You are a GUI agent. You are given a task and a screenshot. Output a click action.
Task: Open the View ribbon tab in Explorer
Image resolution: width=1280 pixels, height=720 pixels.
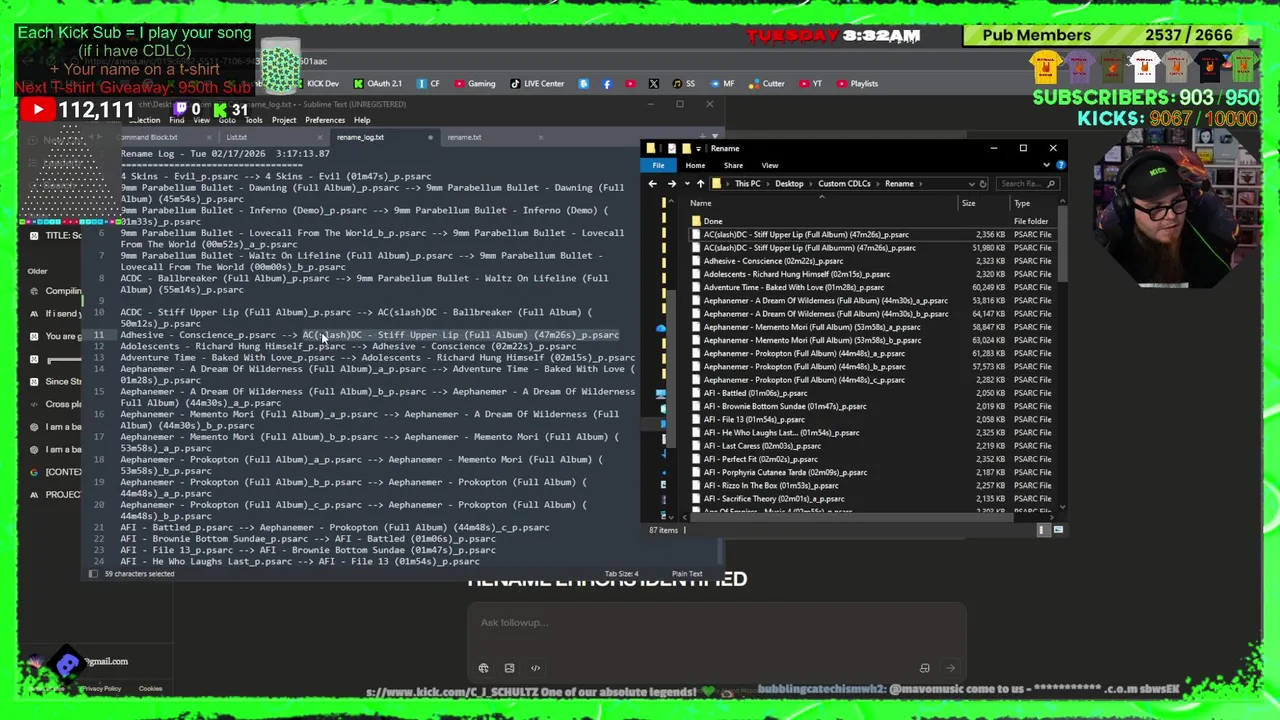click(770, 166)
